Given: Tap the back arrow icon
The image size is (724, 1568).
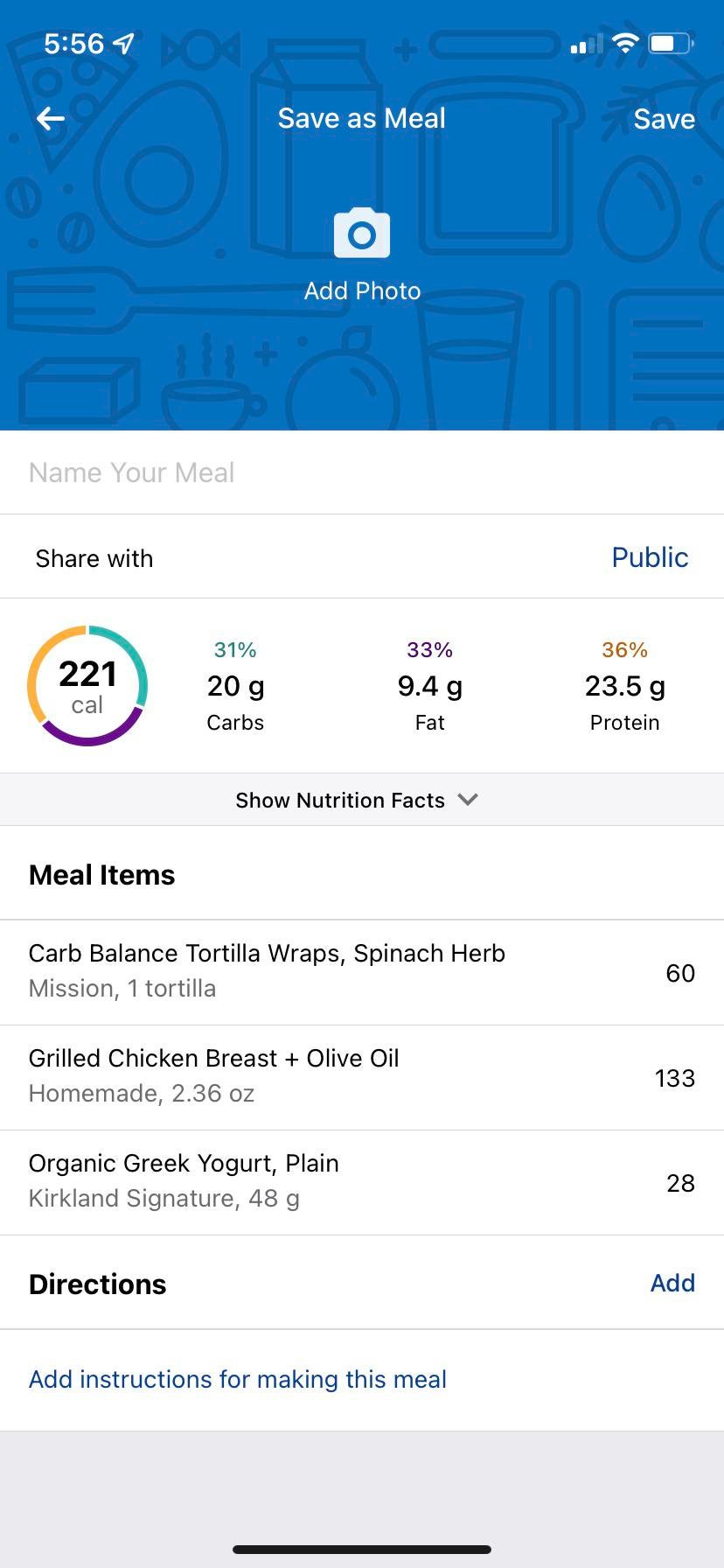Looking at the screenshot, I should (x=51, y=119).
